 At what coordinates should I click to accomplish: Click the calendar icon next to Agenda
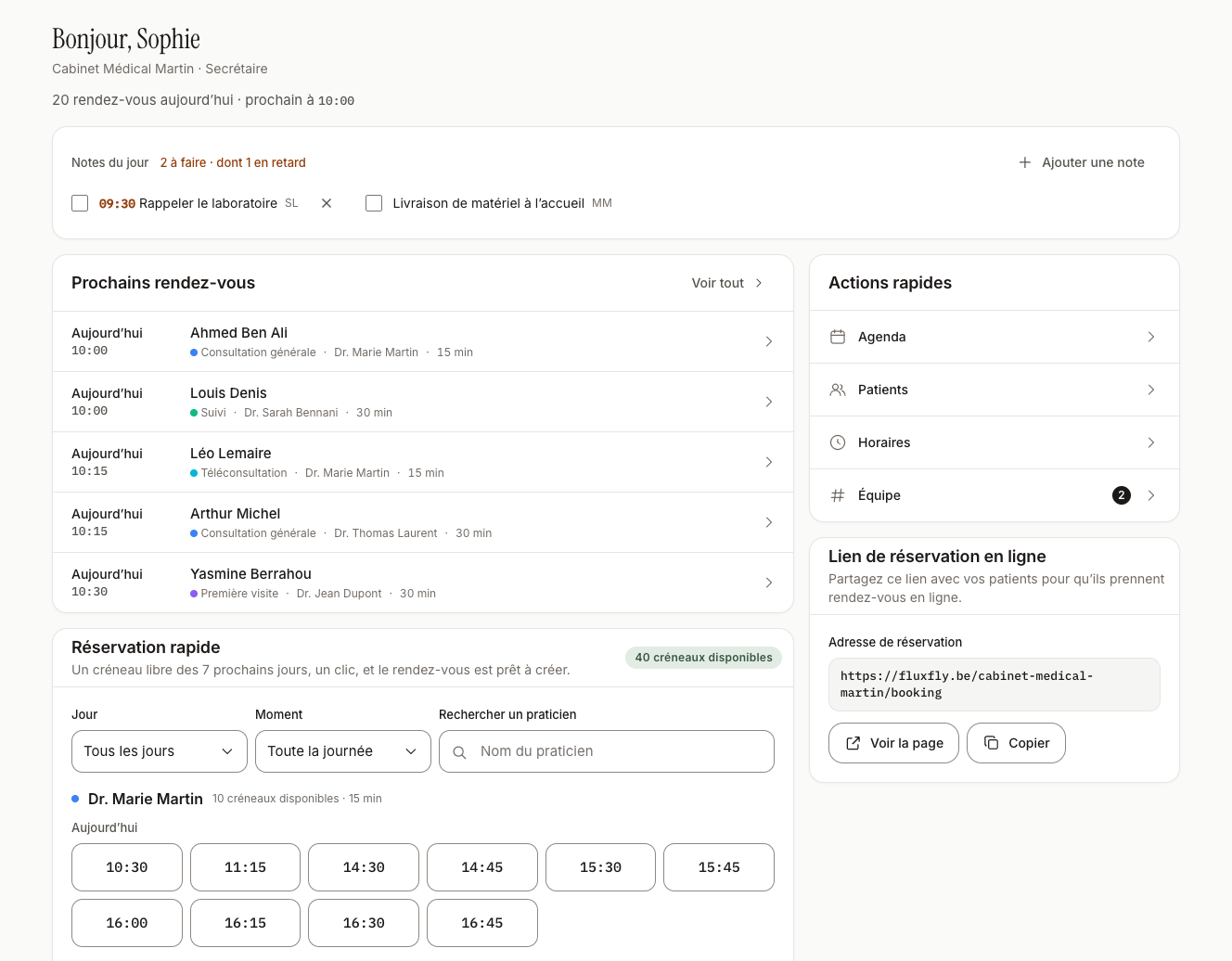coord(838,337)
